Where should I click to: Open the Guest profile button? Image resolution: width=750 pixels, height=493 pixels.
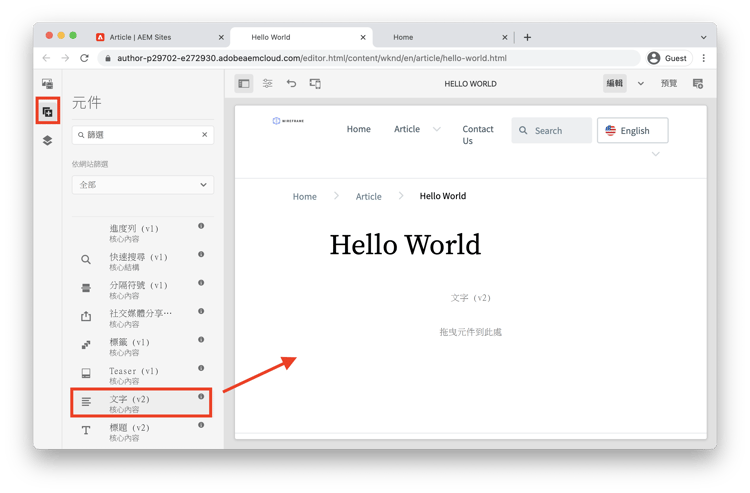(x=669, y=58)
